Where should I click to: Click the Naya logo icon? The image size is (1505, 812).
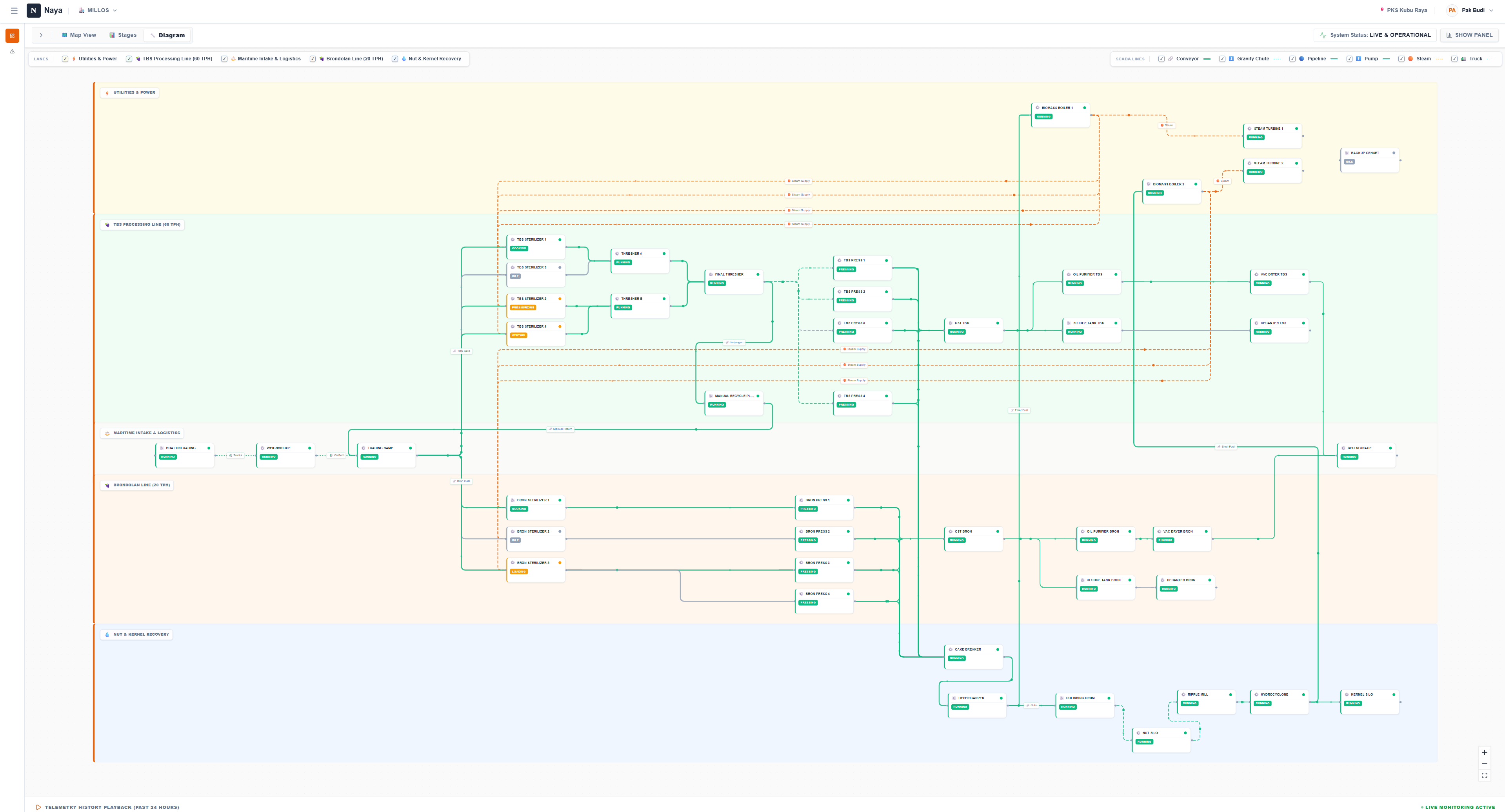click(x=33, y=11)
